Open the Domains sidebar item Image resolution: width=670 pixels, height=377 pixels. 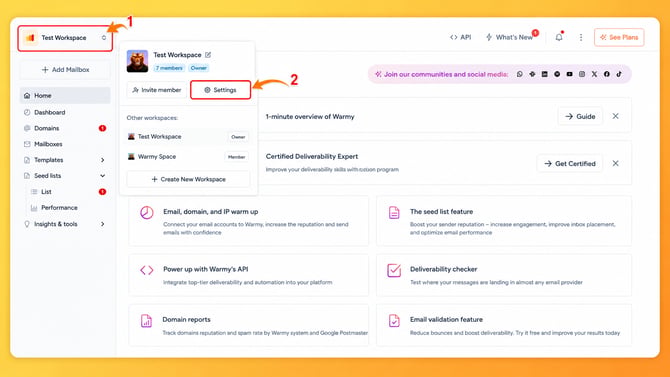[x=47, y=128]
